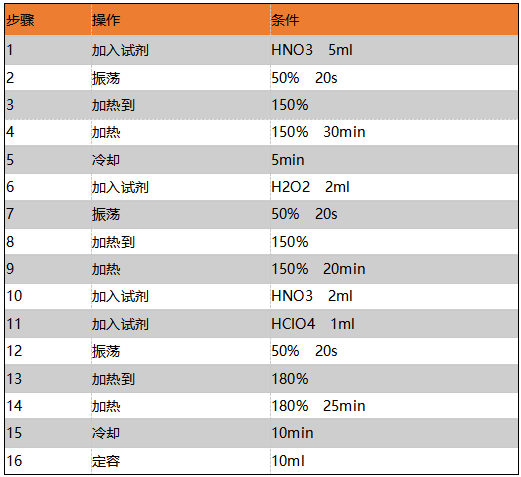The height and width of the screenshot is (477, 521).
Task: Select the 180% cell in step 13
Action: [x=394, y=379]
